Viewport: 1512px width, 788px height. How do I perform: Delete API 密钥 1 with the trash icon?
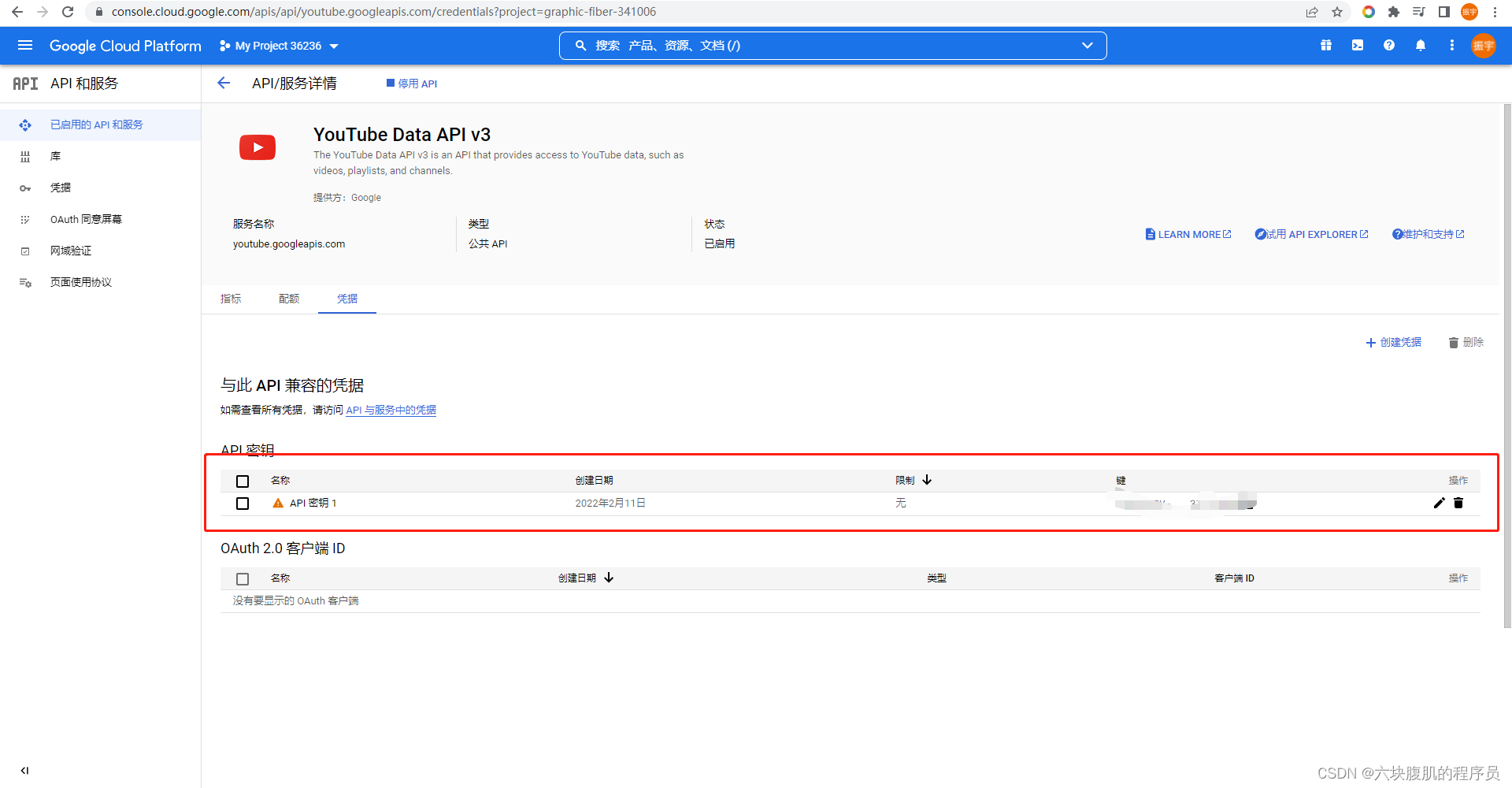(1458, 503)
